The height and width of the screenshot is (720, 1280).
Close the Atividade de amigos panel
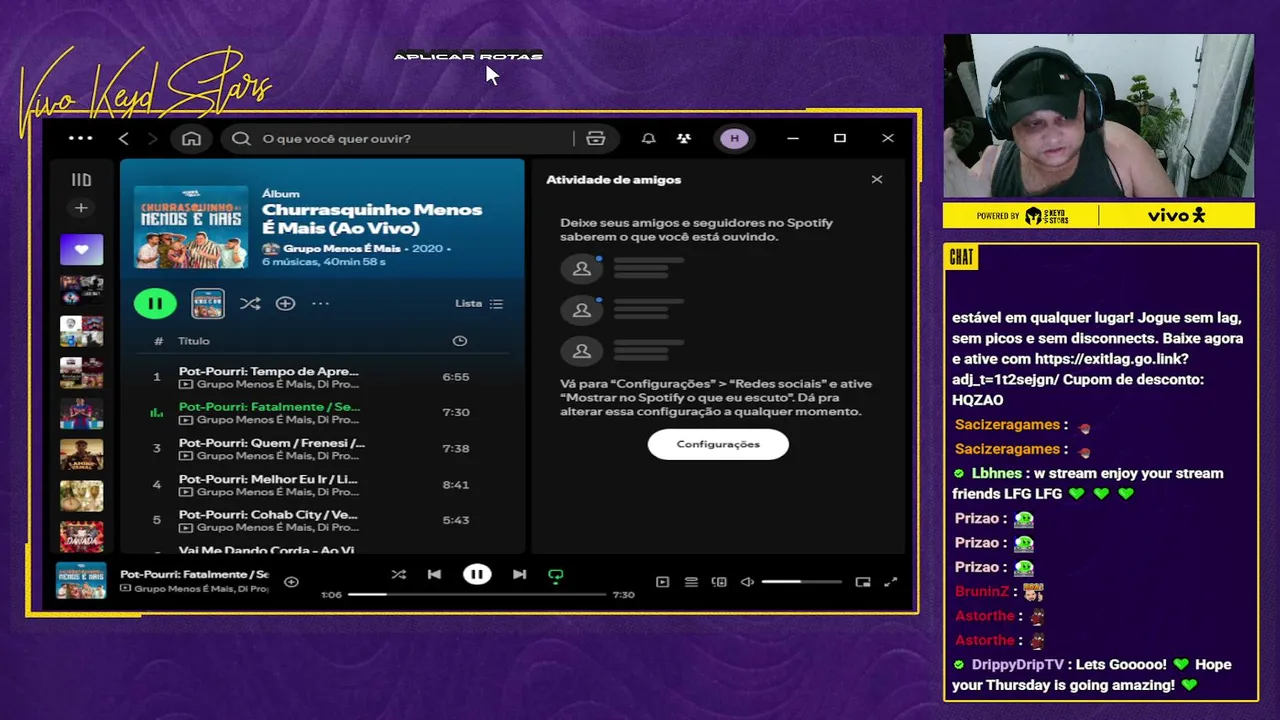click(x=877, y=180)
